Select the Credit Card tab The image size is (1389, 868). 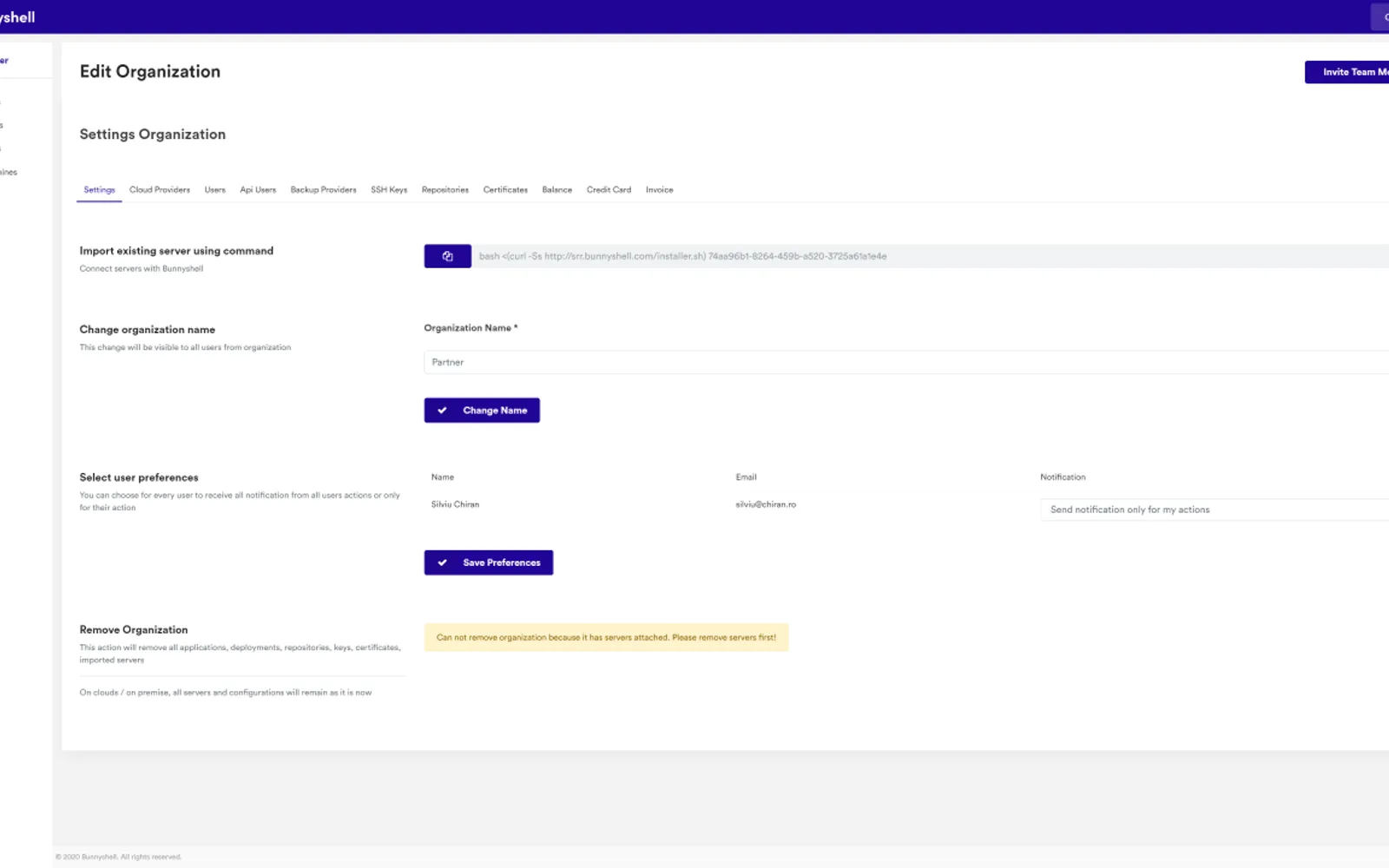609,189
